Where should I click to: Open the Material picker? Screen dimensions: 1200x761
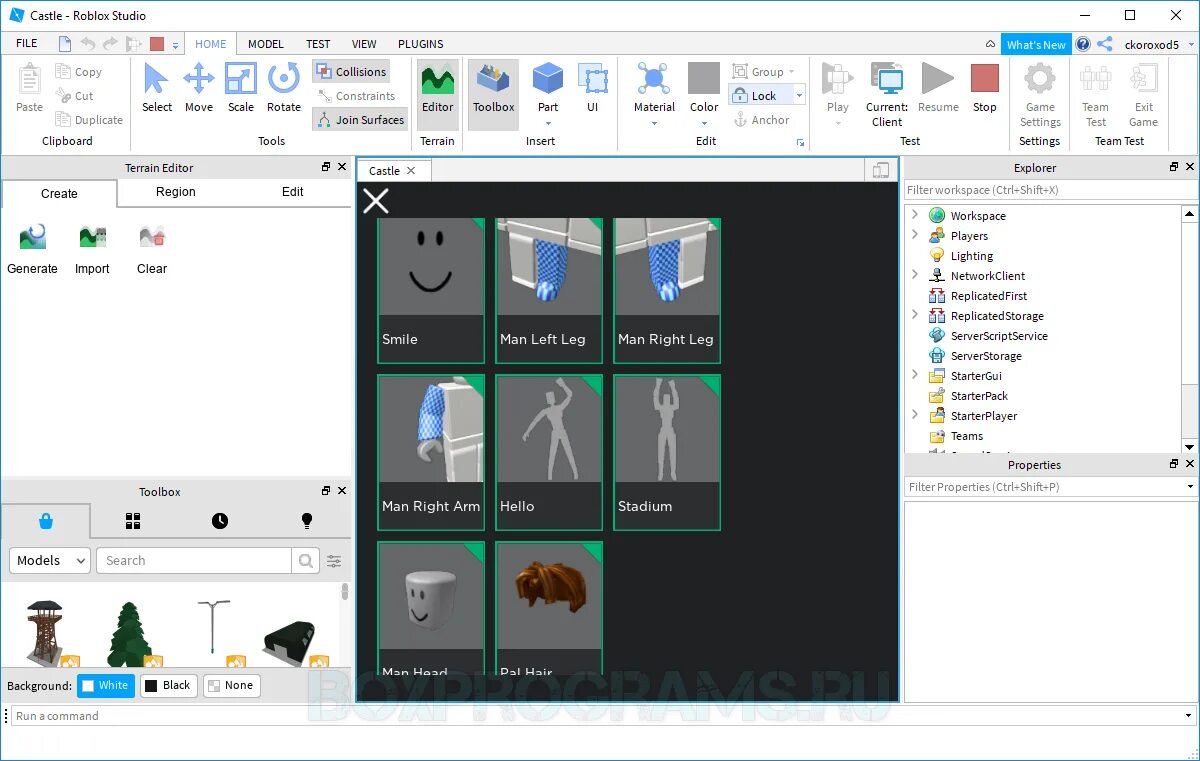pos(654,94)
